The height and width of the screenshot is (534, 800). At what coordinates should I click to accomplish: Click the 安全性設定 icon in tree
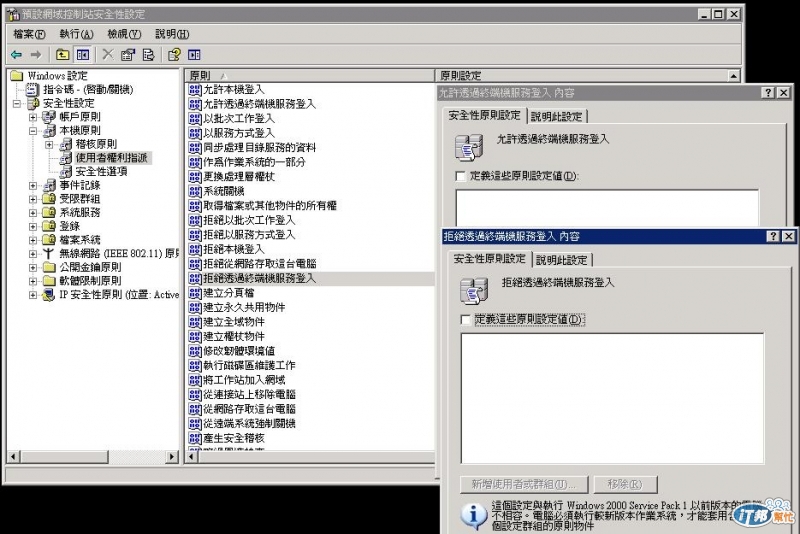[x=33, y=104]
